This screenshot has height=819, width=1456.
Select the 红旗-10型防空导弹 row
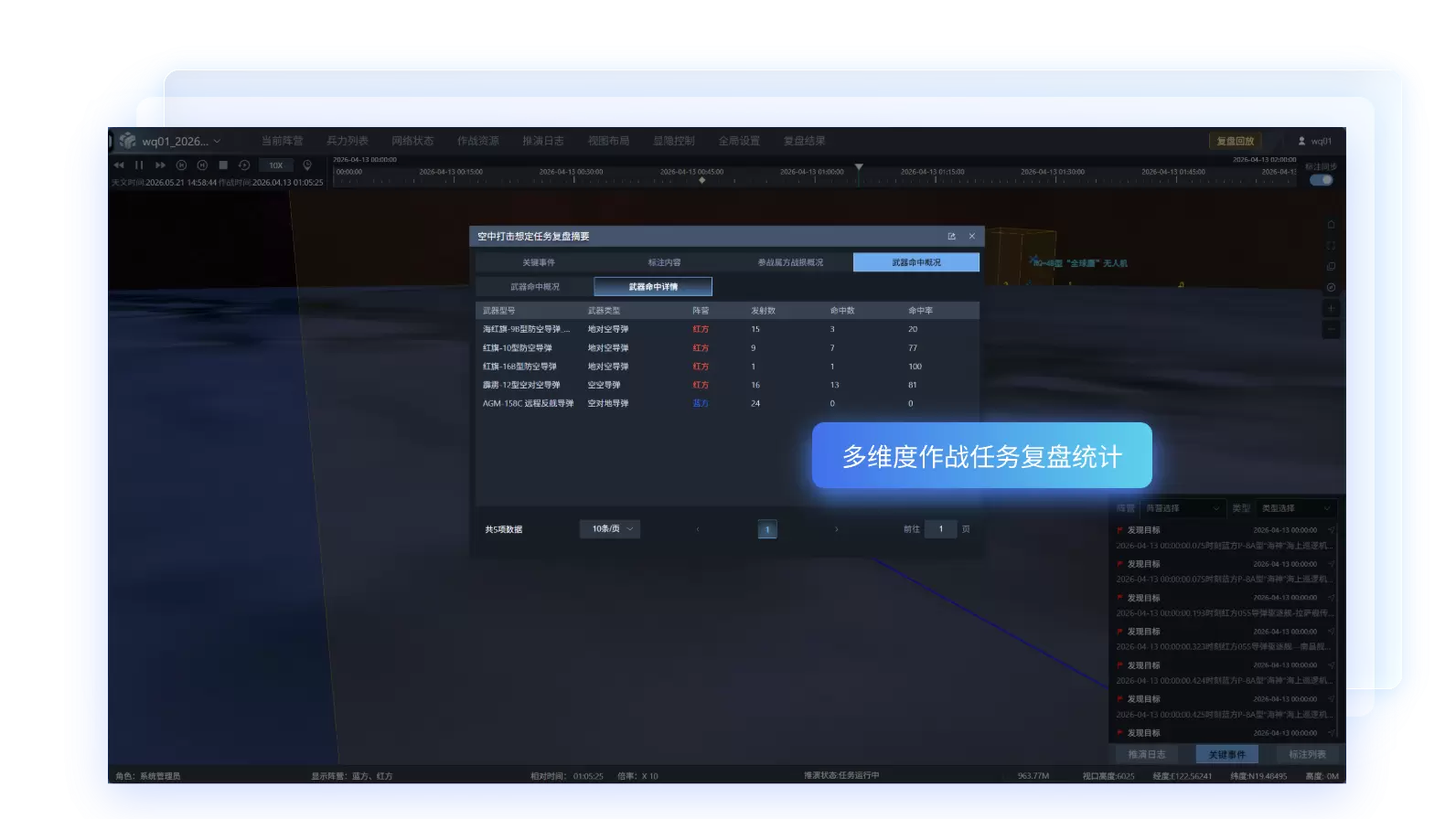point(728,348)
